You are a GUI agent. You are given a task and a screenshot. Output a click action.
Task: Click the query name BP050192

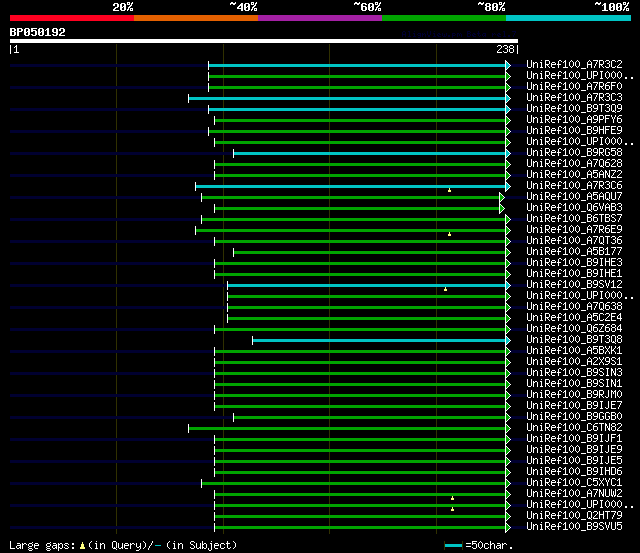tap(38, 32)
